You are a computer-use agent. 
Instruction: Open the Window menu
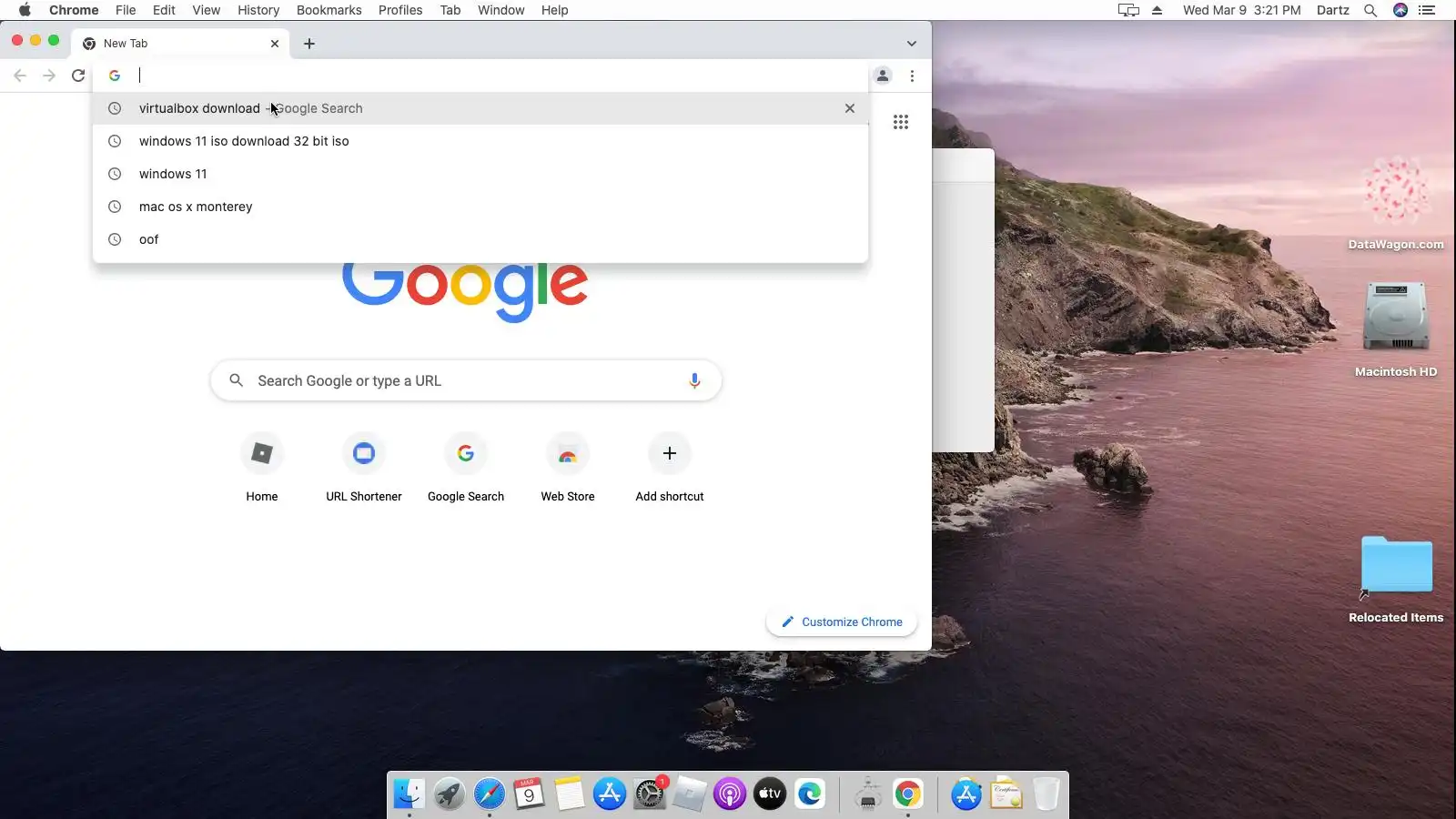[501, 10]
